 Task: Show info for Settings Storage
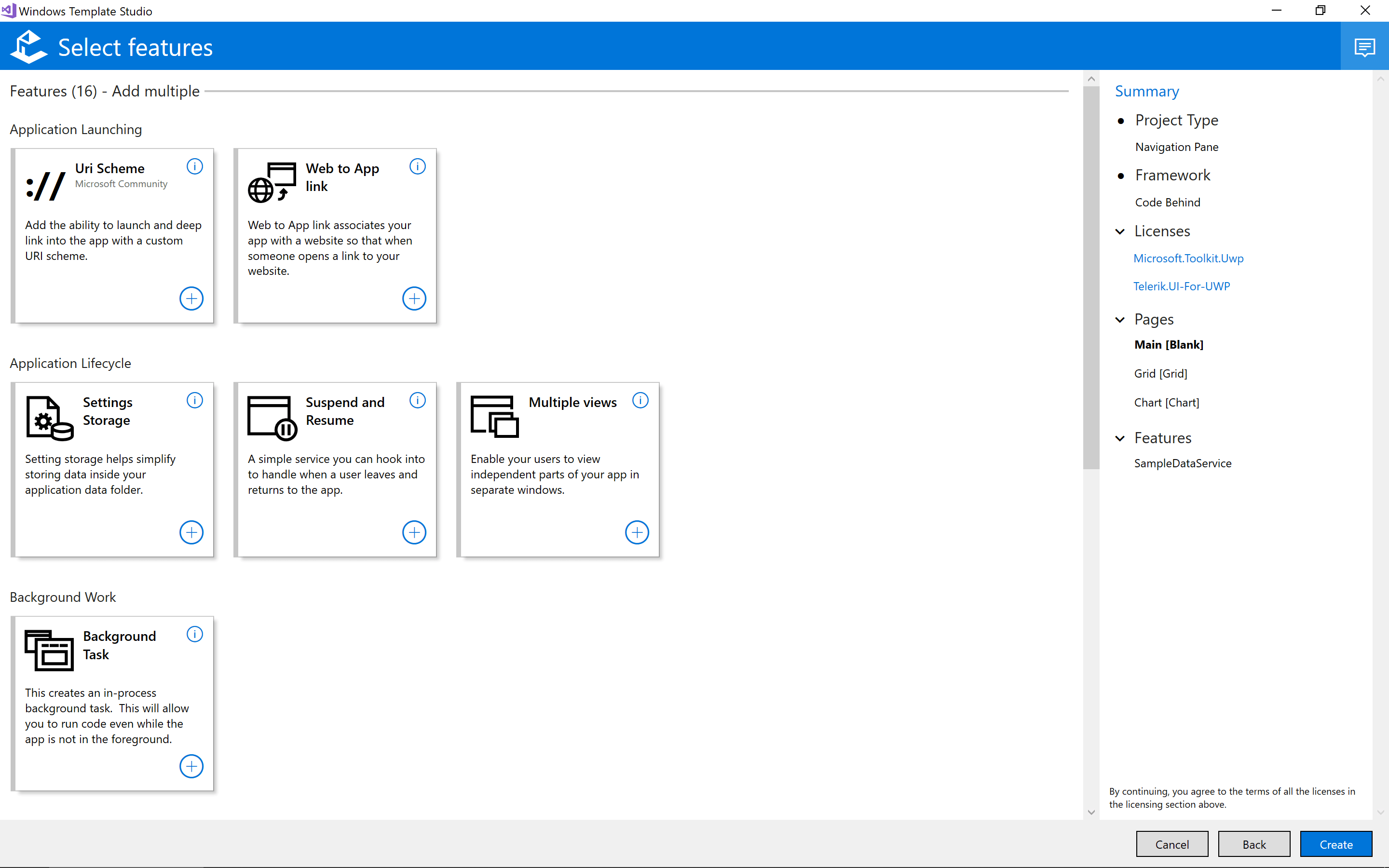(x=194, y=400)
